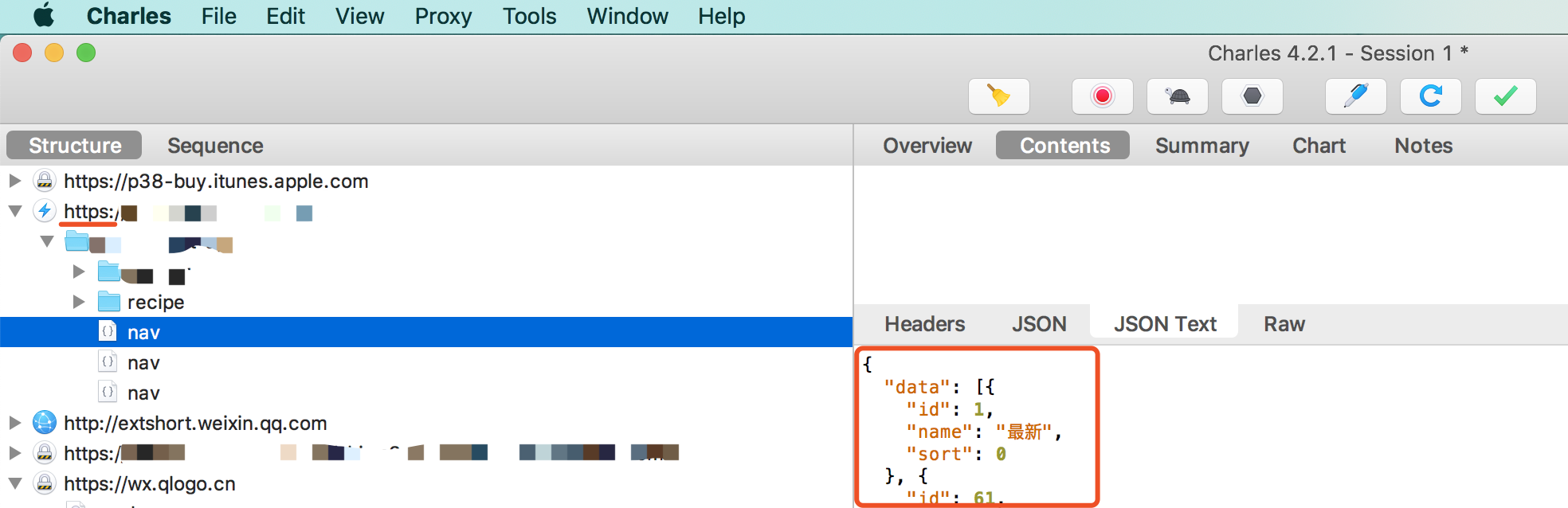This screenshot has height=508, width=1568.
Task: Switch to the Sequence view
Action: 215,146
